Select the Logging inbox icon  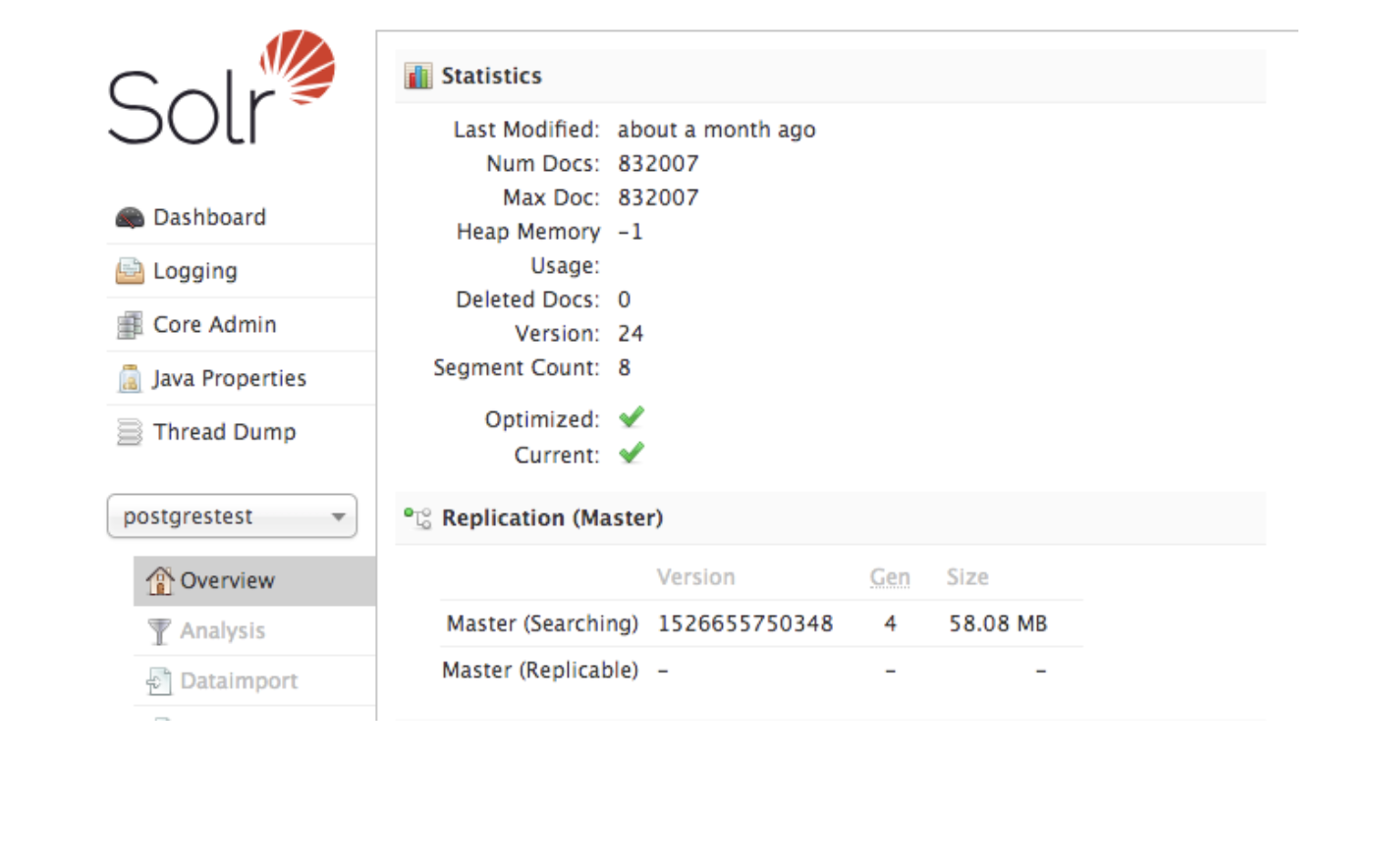[x=129, y=270]
